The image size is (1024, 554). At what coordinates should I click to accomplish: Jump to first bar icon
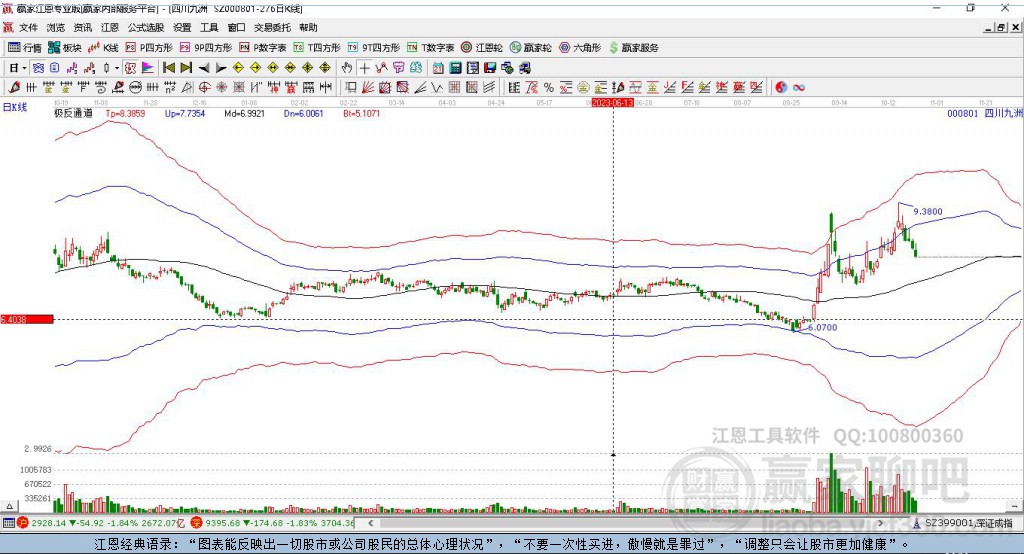tap(168, 68)
